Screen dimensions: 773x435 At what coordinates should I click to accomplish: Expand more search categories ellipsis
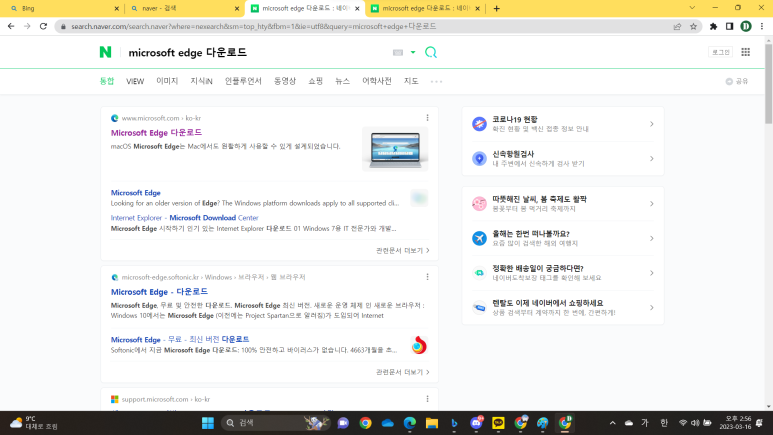coord(436,81)
